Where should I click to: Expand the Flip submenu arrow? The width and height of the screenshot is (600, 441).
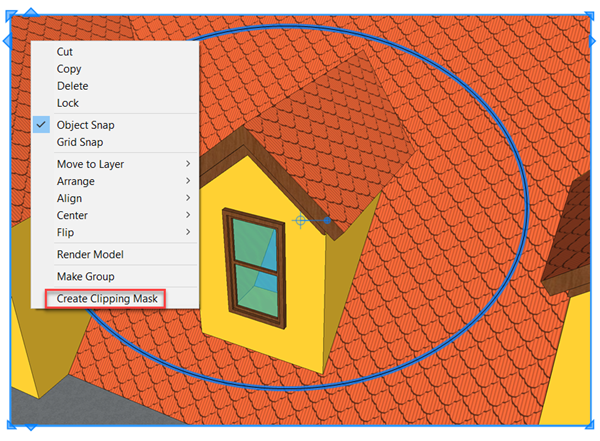[188, 232]
